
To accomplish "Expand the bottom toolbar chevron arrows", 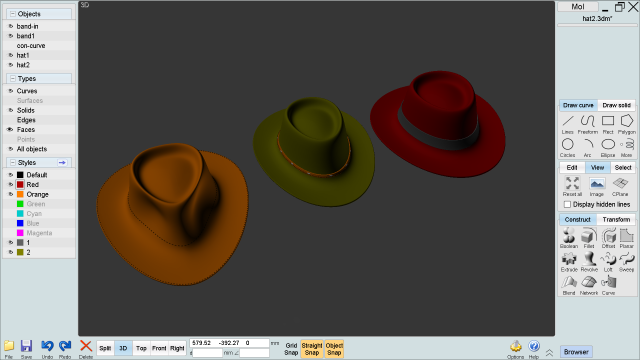I will (x=549, y=352).
